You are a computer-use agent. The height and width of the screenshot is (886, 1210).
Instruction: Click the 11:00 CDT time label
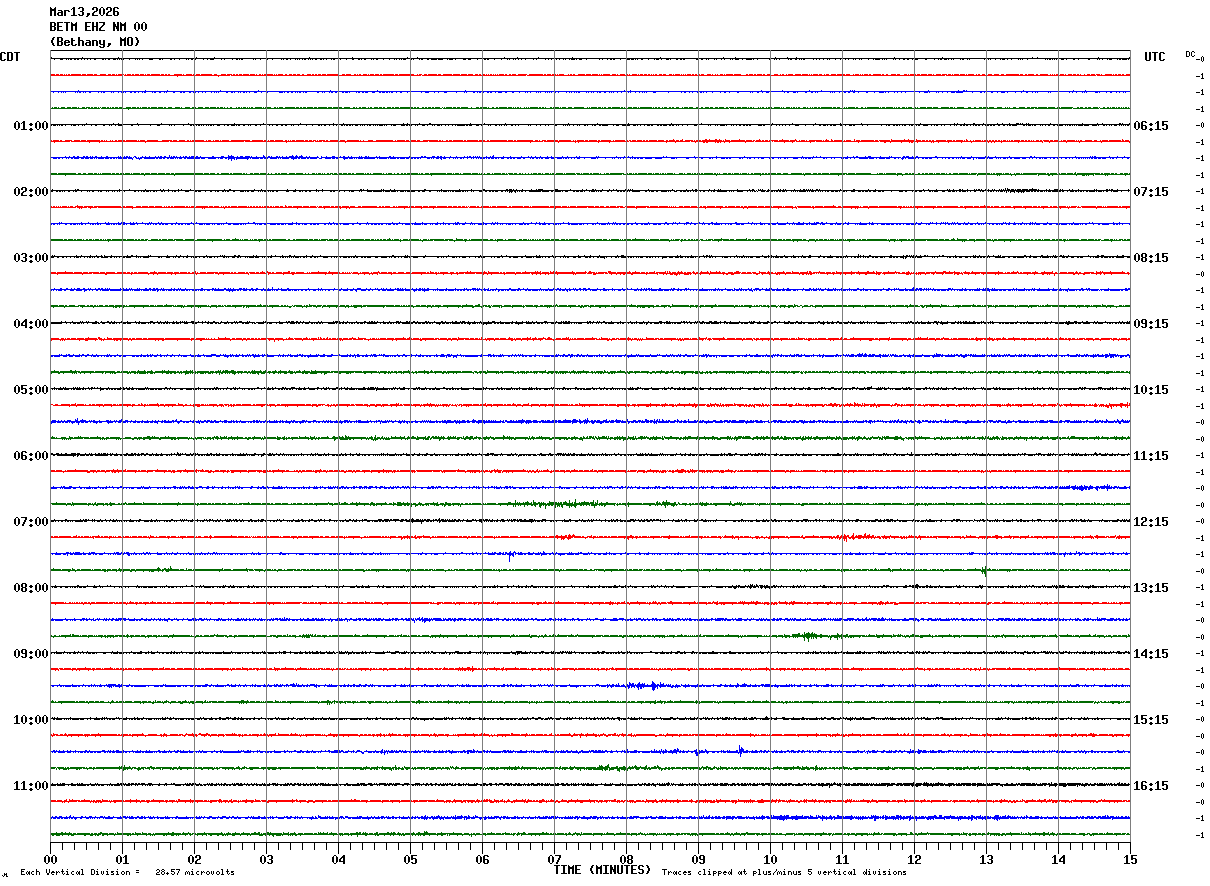pos(30,786)
